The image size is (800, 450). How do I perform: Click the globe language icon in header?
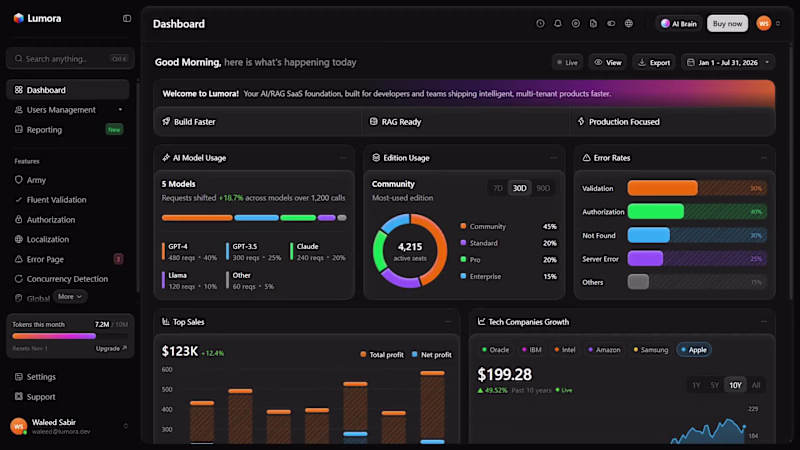click(x=629, y=23)
